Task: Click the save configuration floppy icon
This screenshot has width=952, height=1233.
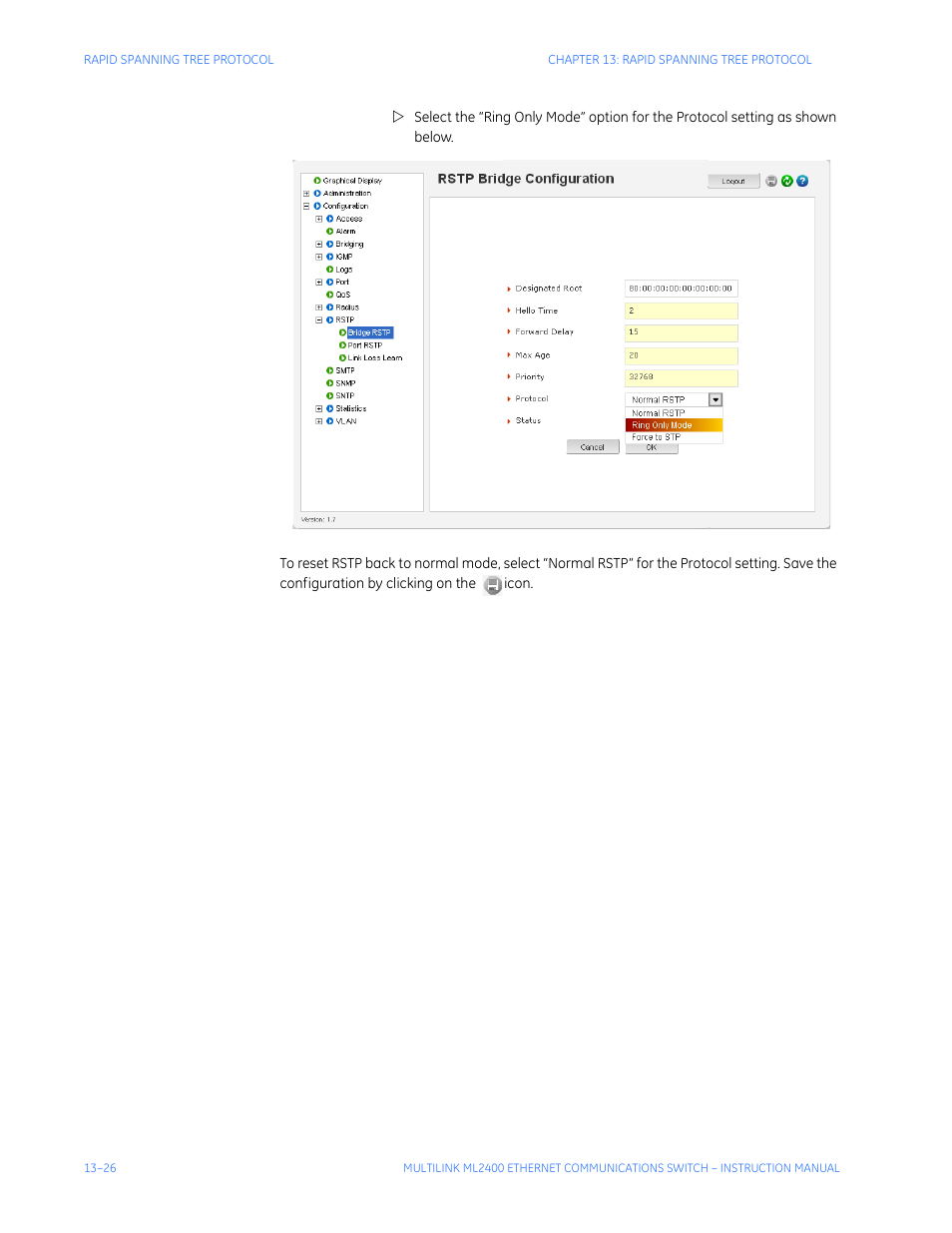Action: [771, 181]
